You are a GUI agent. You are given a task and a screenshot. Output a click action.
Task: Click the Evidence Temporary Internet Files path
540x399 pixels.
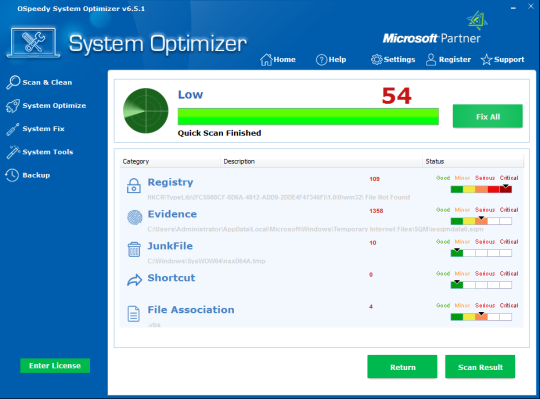(315, 229)
